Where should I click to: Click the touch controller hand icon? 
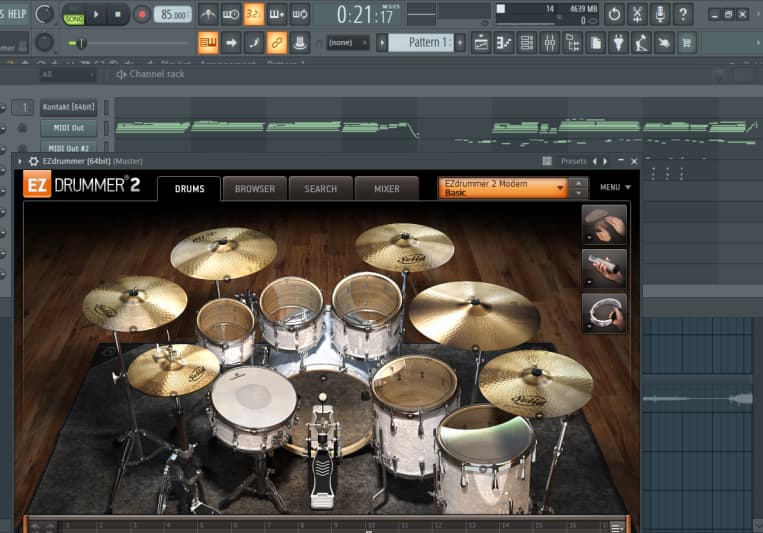(x=664, y=43)
